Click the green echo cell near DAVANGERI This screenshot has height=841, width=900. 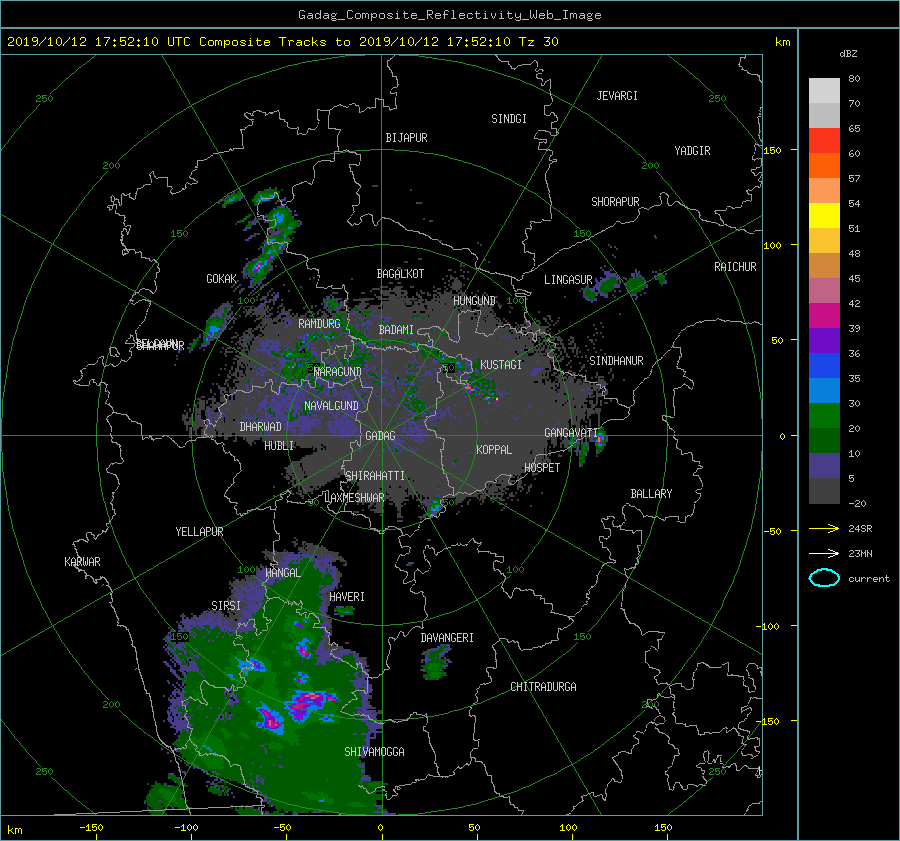436,662
